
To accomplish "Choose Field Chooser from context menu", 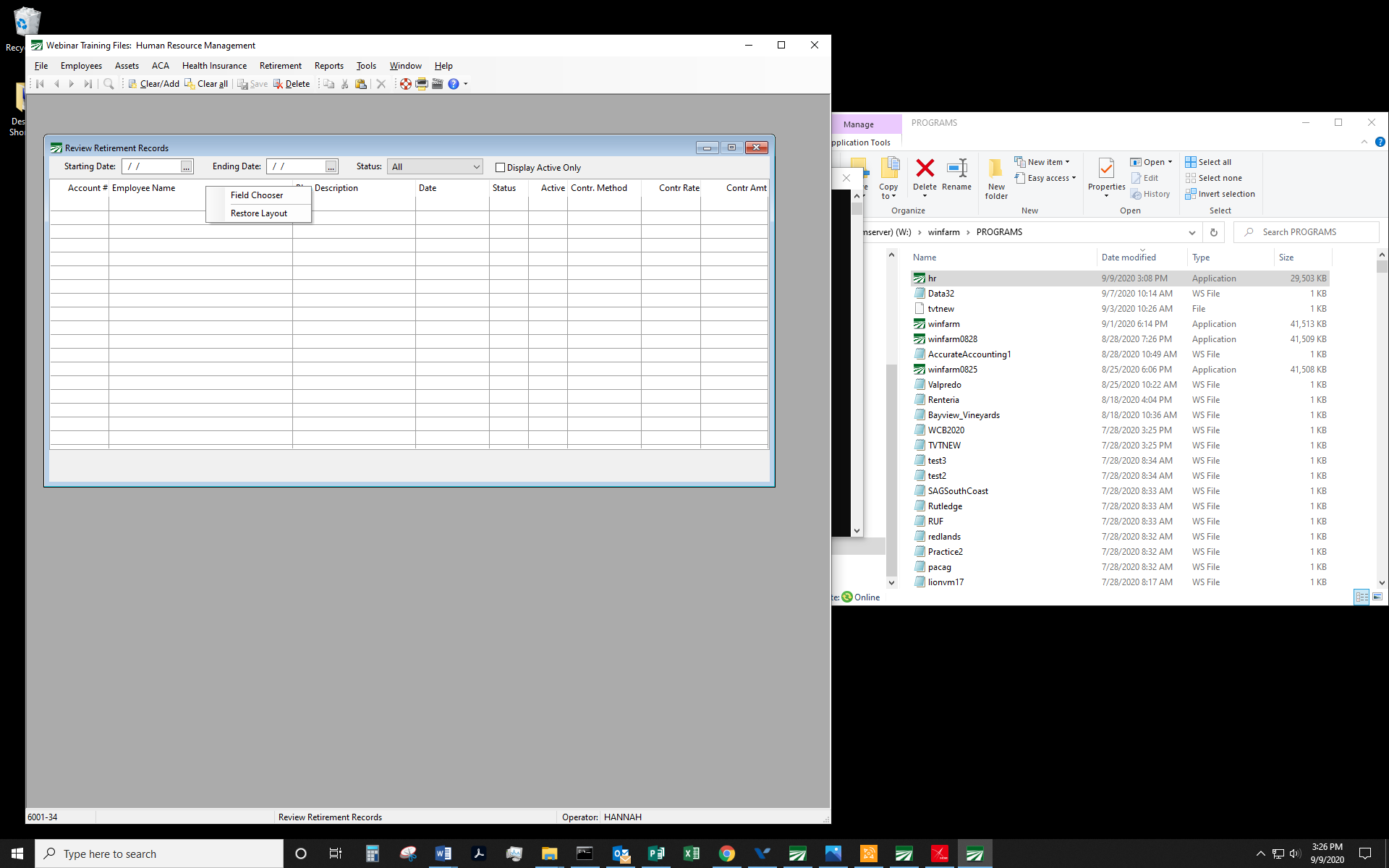I will pyautogui.click(x=257, y=195).
